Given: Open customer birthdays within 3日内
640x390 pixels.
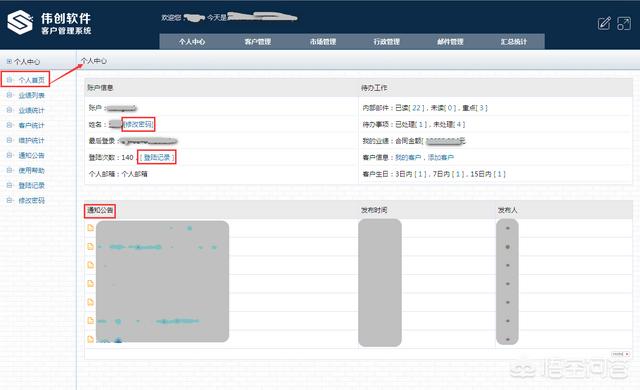Looking at the screenshot, I should pos(420,174).
